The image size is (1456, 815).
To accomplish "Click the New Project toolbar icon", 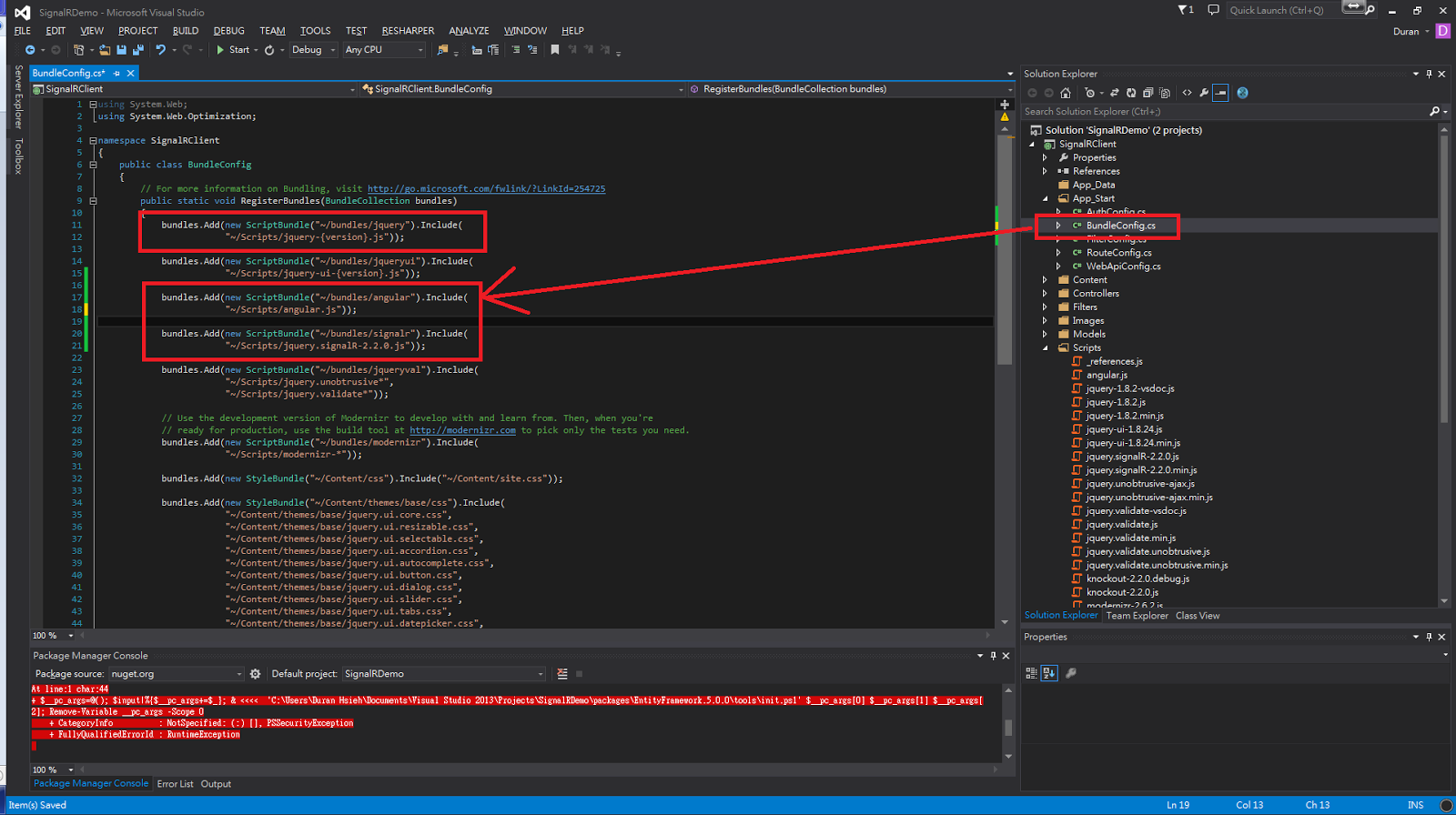I will pyautogui.click(x=79, y=50).
